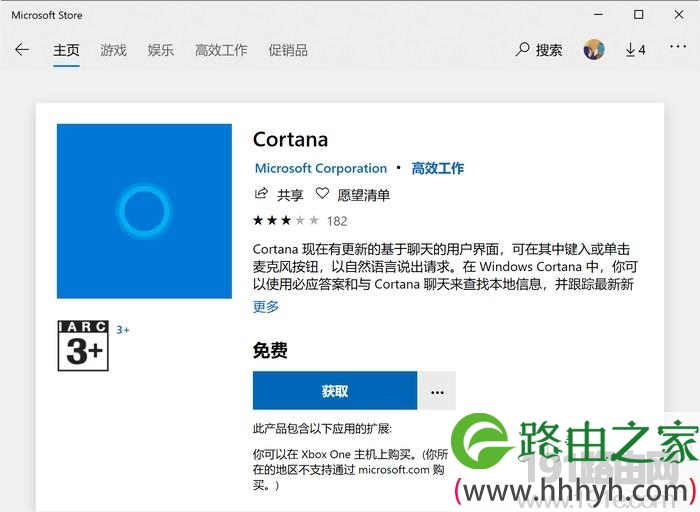Click the Cortana blue app thumbnail
This screenshot has height=512, width=700.
144,211
